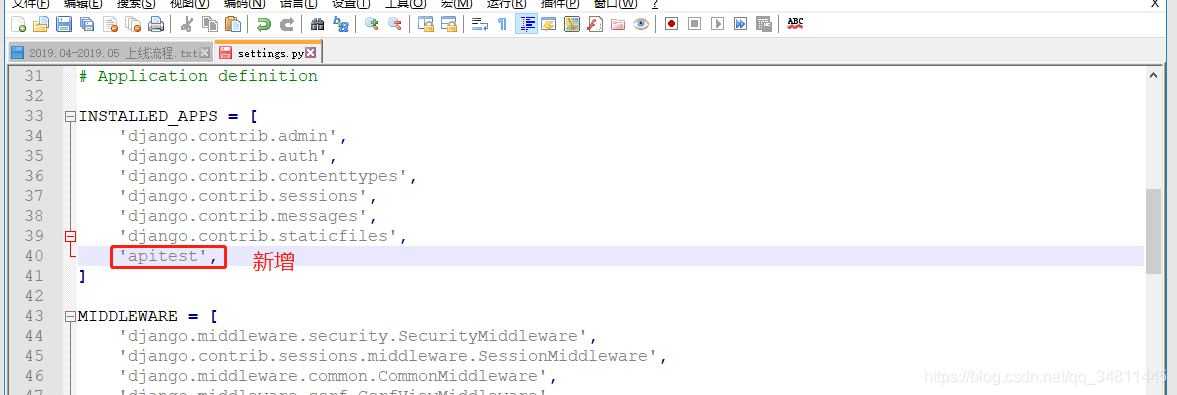Stop macro recording
Viewport: 1177px width, 395px height.
pos(694,24)
